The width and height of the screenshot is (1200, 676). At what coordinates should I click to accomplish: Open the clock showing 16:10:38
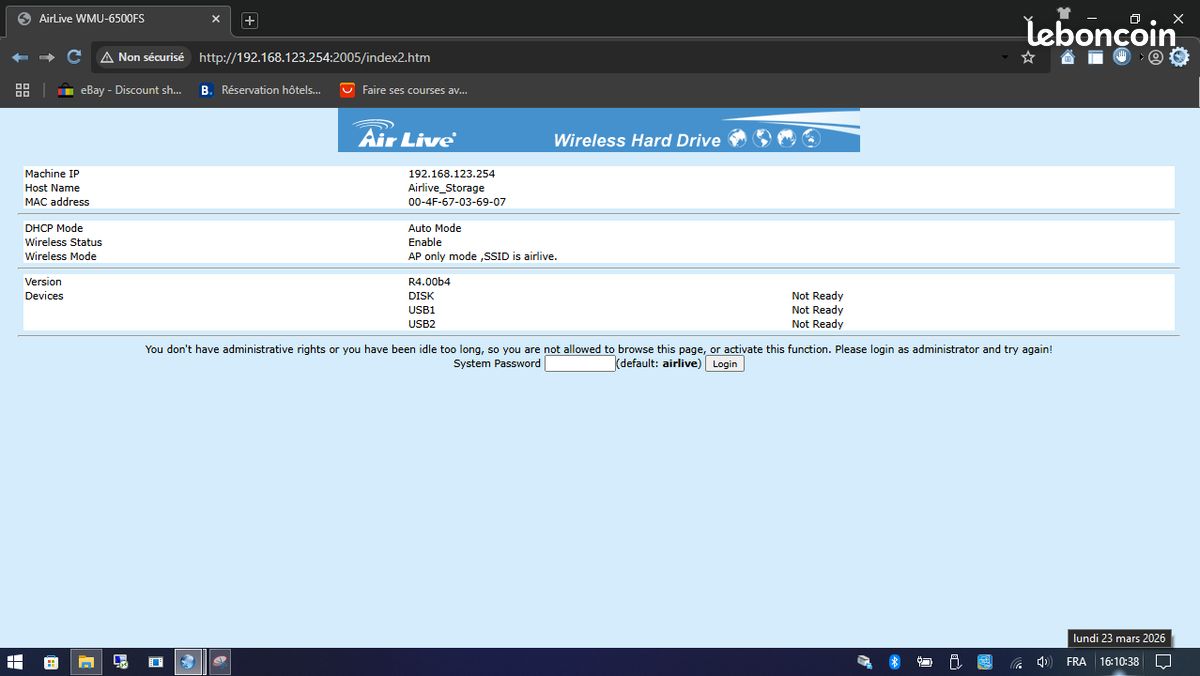pyautogui.click(x=1119, y=662)
